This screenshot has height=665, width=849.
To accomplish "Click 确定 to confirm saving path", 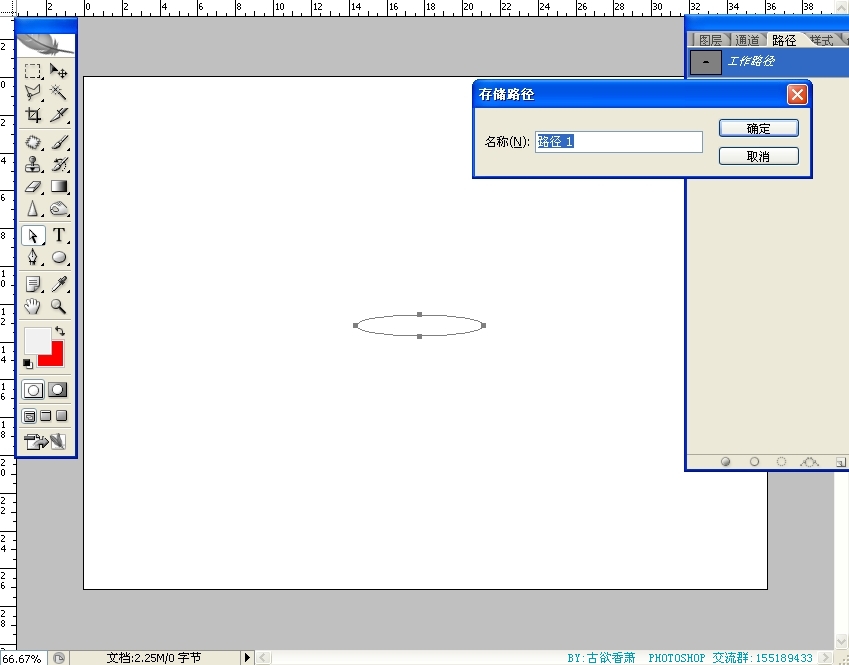I will 758,128.
